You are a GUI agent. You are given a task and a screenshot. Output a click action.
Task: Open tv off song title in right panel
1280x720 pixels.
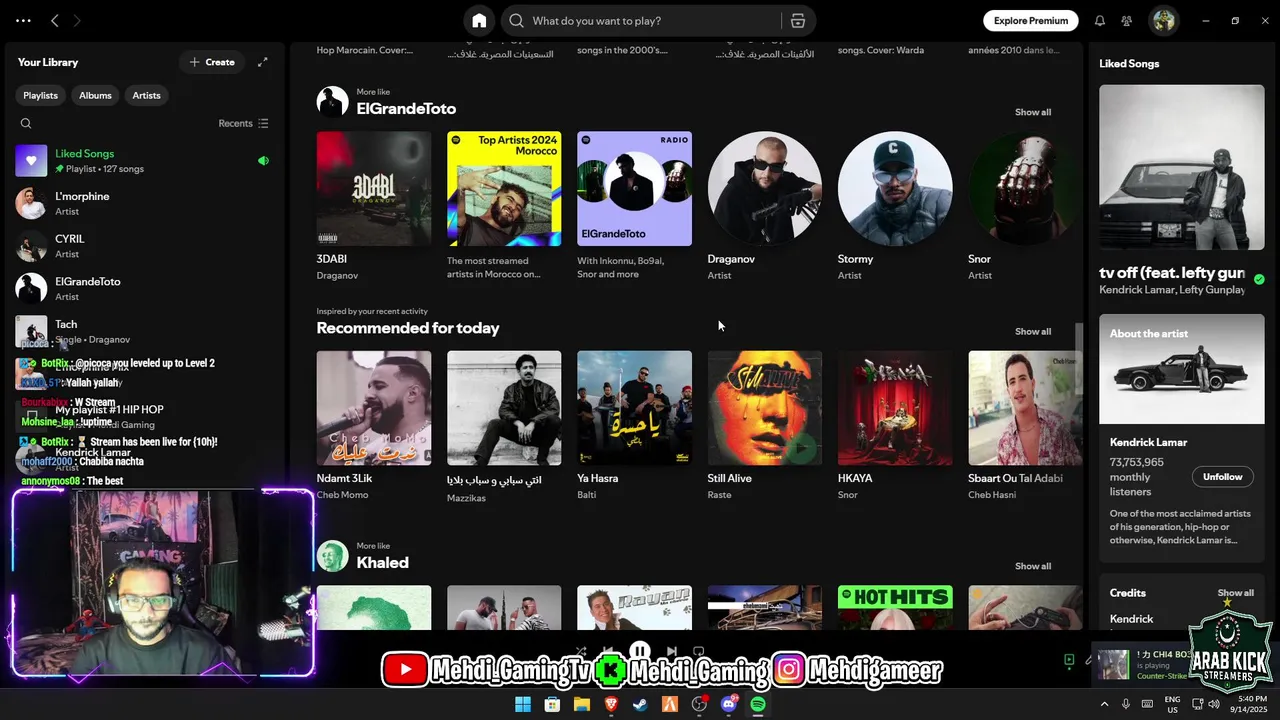click(x=1171, y=273)
